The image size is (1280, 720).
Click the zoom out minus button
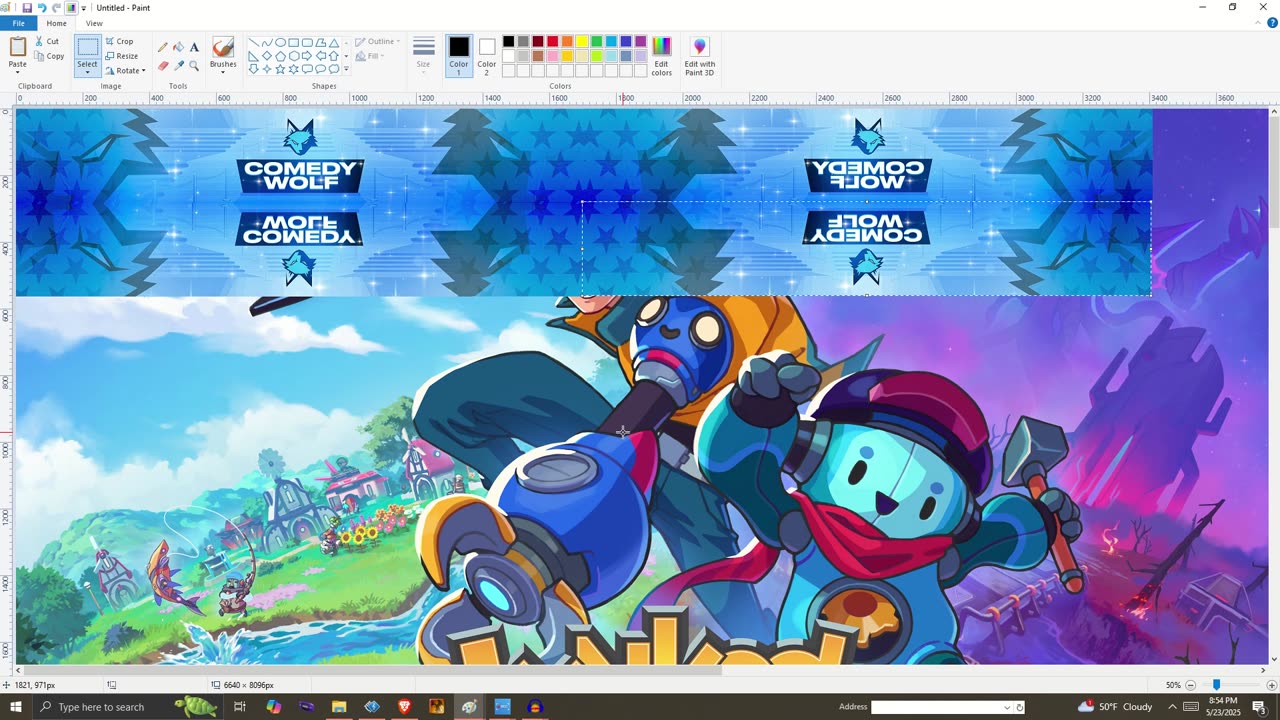pos(1190,685)
